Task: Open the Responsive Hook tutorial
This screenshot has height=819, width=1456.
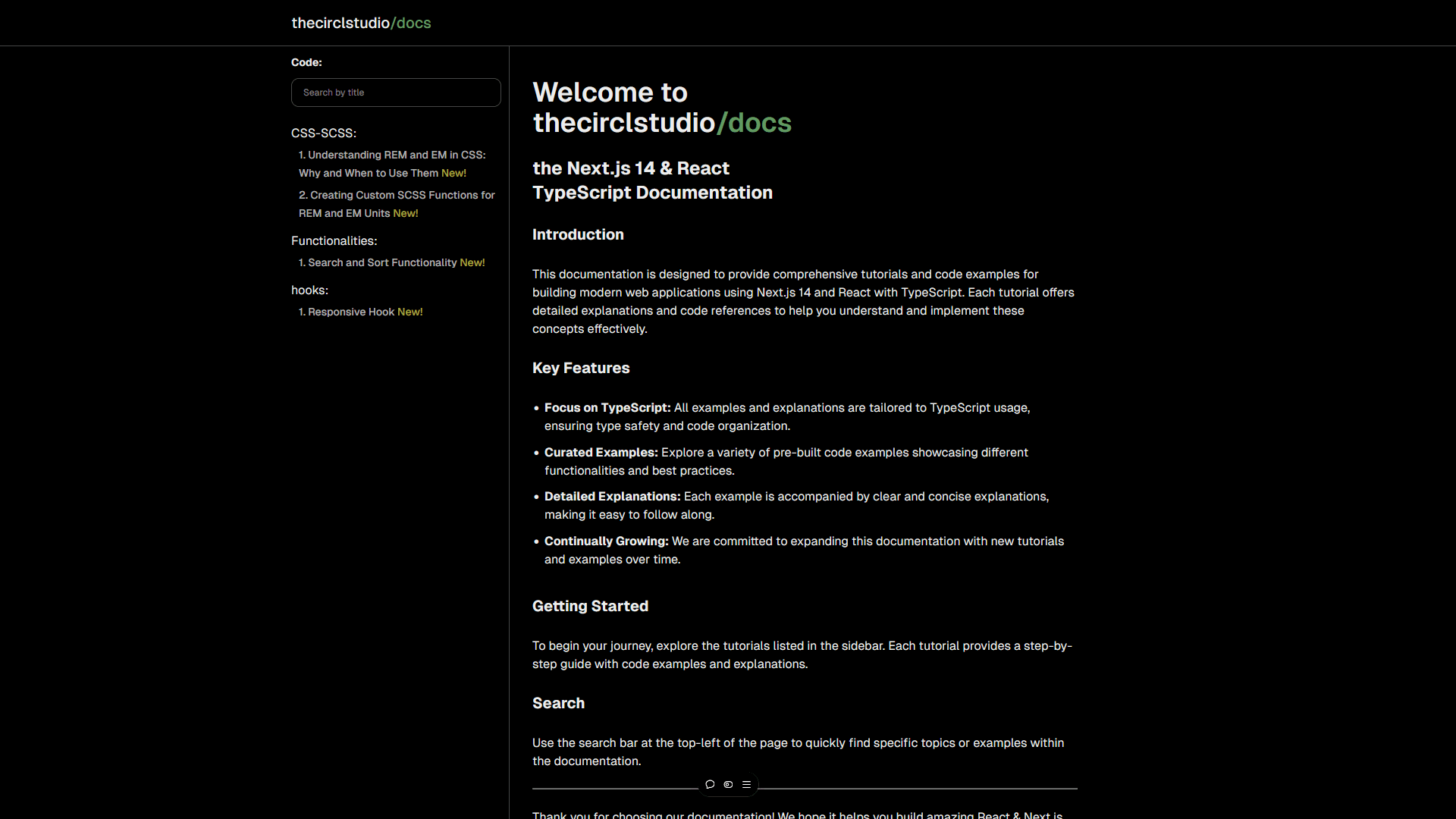Action: 360,312
